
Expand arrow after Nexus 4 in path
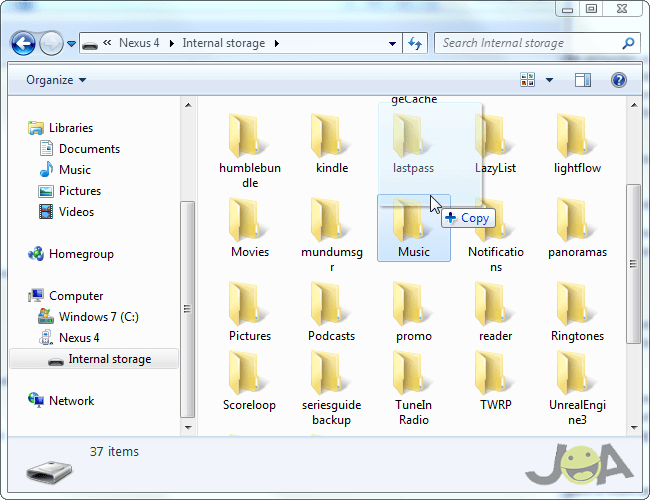click(x=171, y=43)
